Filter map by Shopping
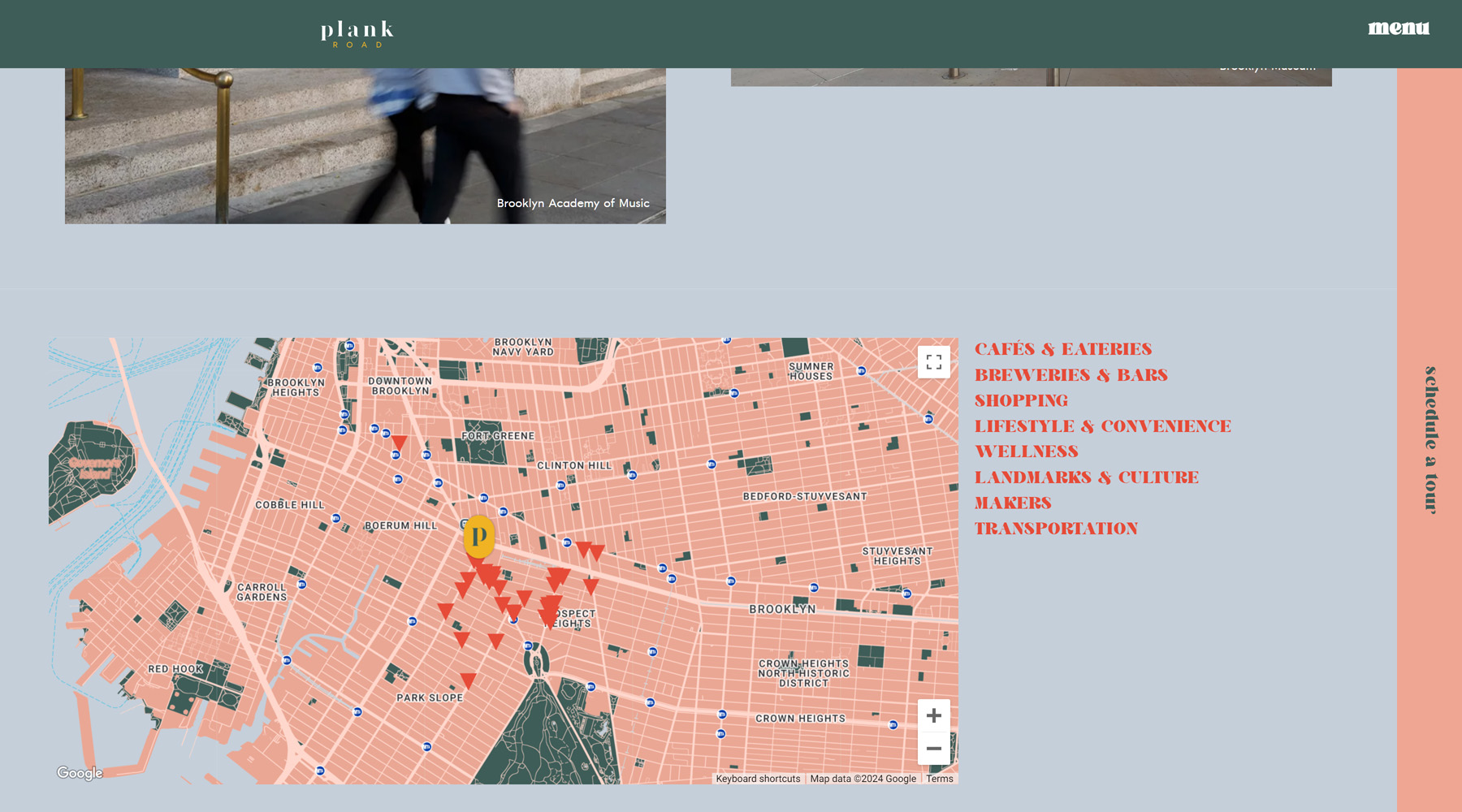 coord(1021,401)
